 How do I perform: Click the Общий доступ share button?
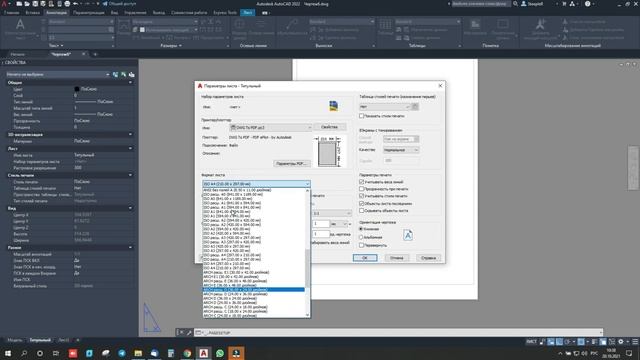(119, 4)
